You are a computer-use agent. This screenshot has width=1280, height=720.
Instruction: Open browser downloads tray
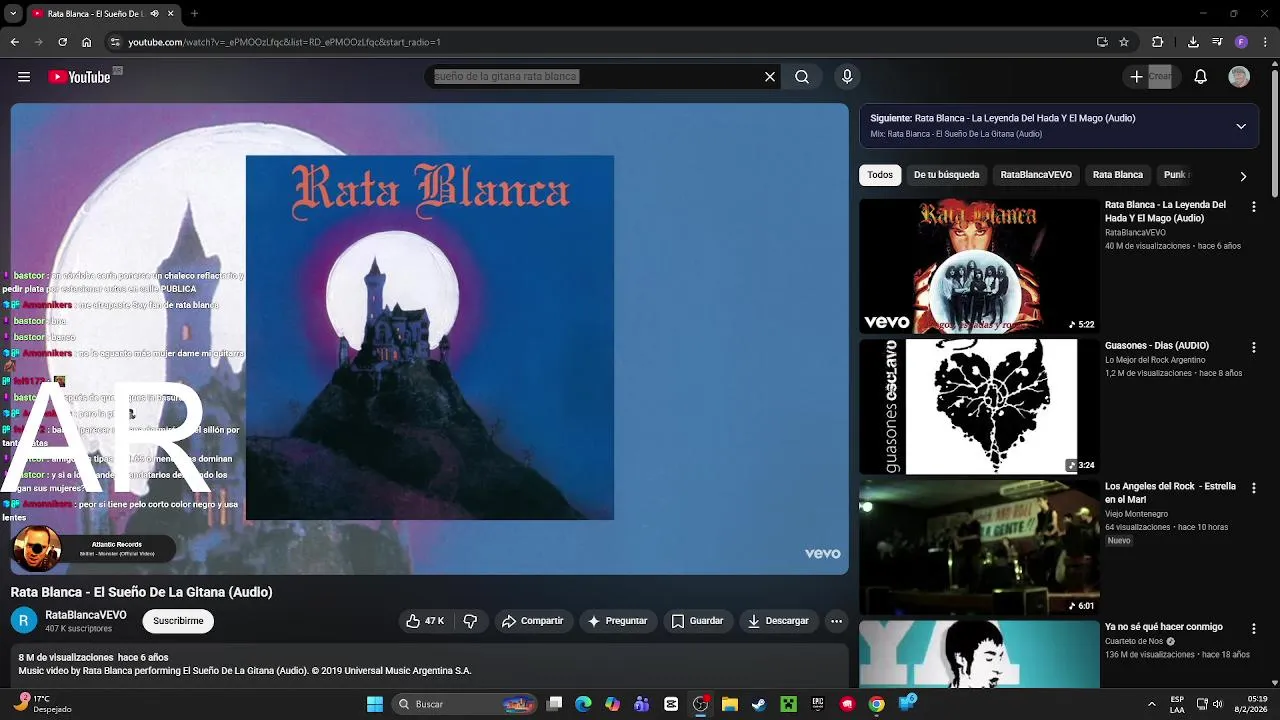[x=1193, y=42]
